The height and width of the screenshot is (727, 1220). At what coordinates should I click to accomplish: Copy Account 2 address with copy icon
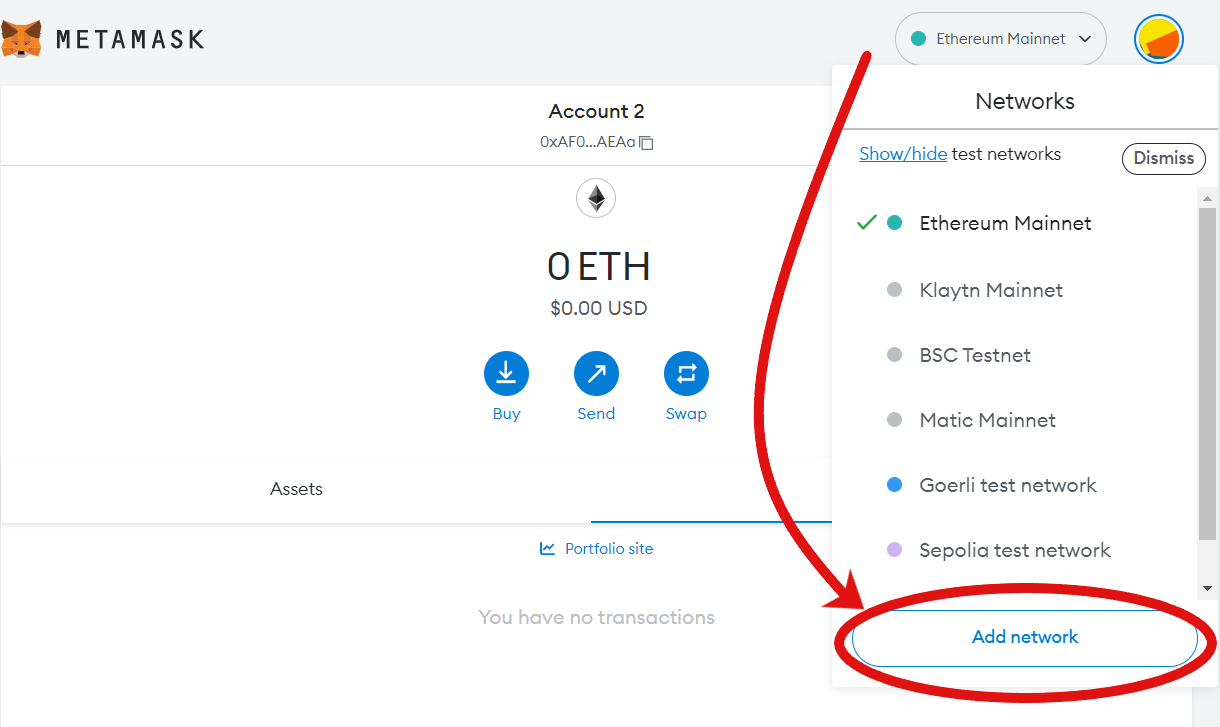(645, 142)
